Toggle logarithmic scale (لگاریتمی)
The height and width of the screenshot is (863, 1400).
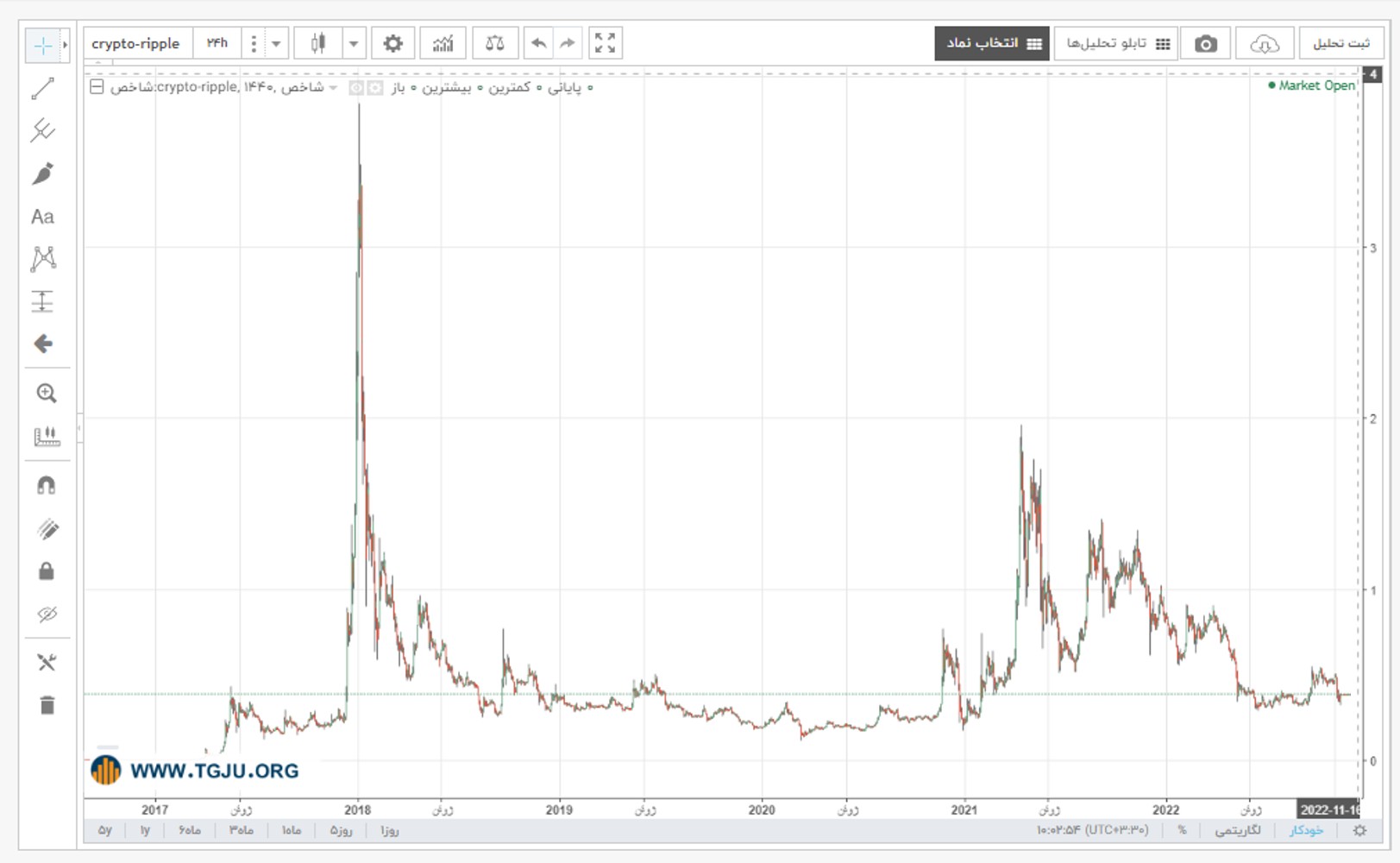1238,830
